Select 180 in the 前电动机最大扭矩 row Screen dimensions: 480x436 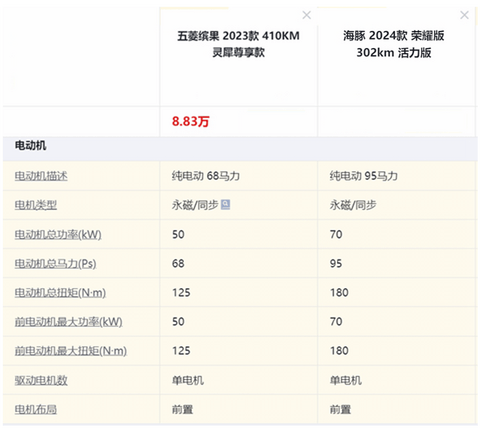point(339,351)
